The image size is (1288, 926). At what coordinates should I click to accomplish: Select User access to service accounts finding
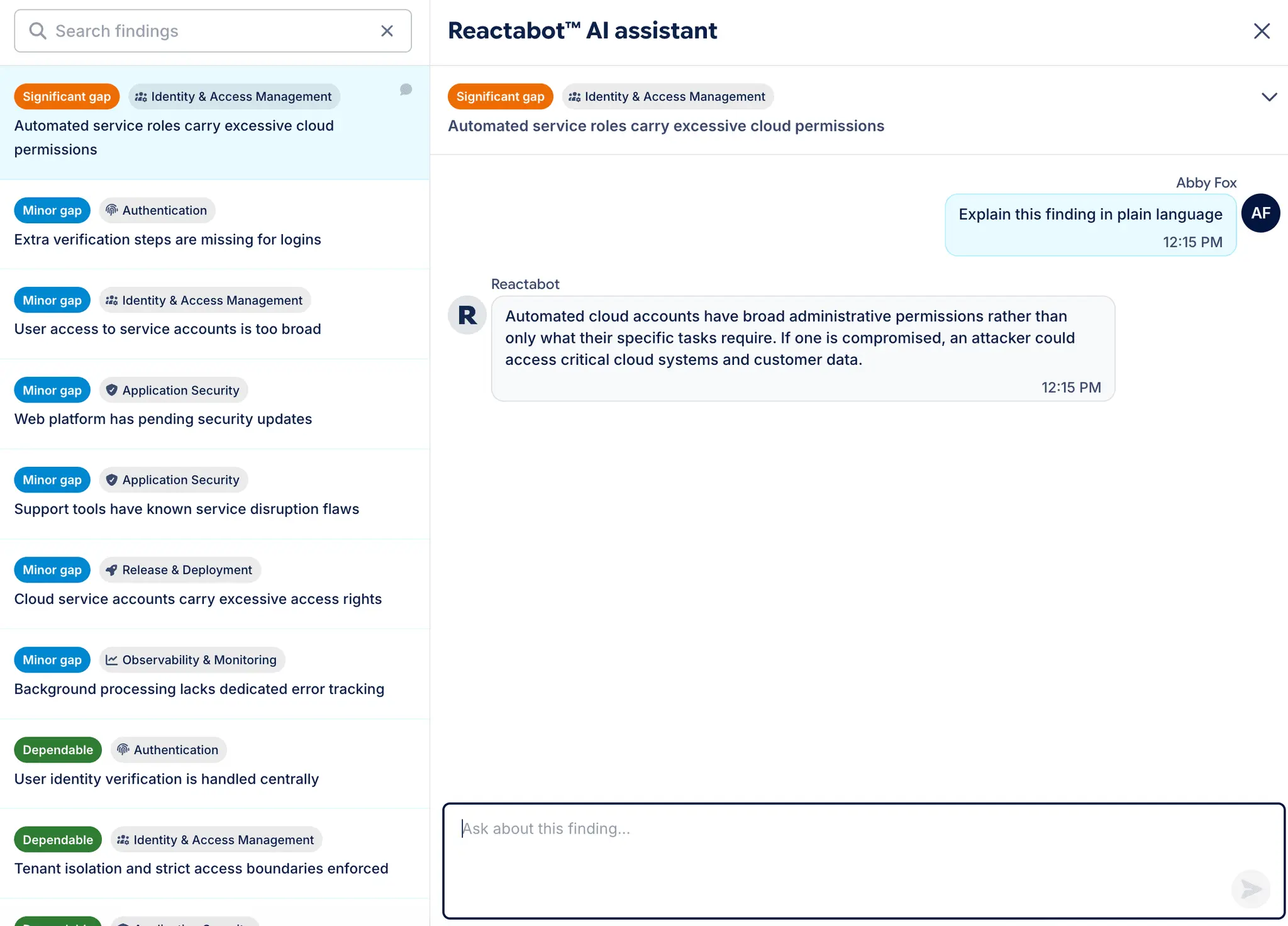[214, 315]
